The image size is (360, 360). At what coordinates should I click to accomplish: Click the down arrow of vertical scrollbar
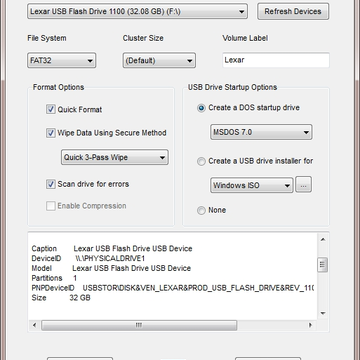[x=323, y=313]
